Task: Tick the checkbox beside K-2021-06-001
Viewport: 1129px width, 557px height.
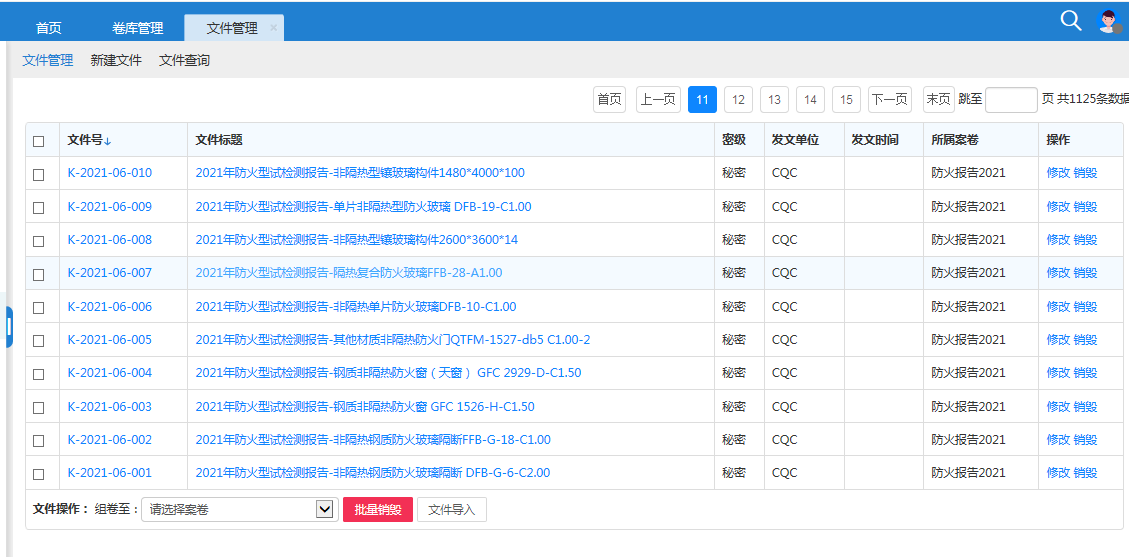Action: [x=39, y=474]
